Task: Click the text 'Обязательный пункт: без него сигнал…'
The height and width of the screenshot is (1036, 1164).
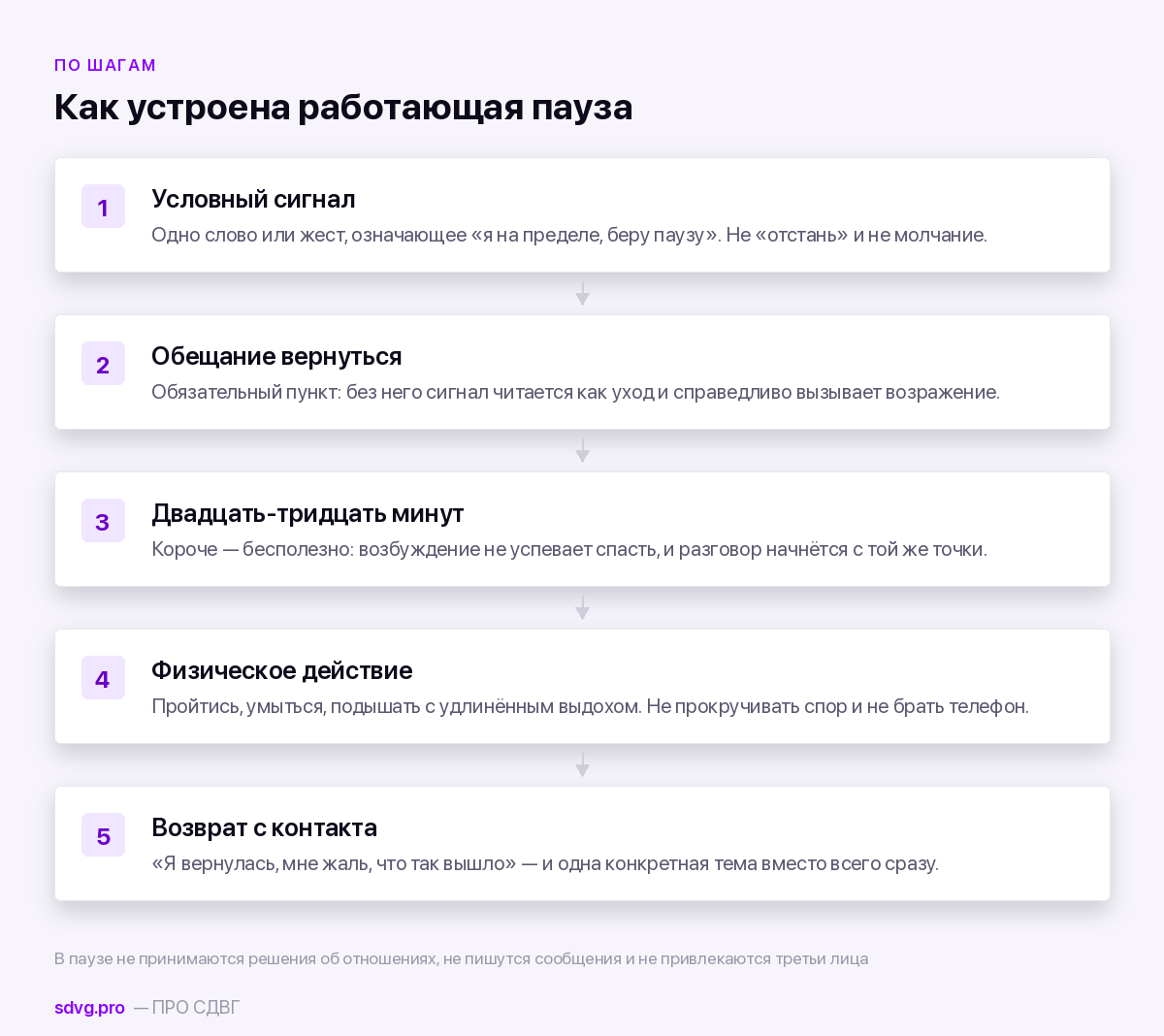Action: [x=575, y=392]
